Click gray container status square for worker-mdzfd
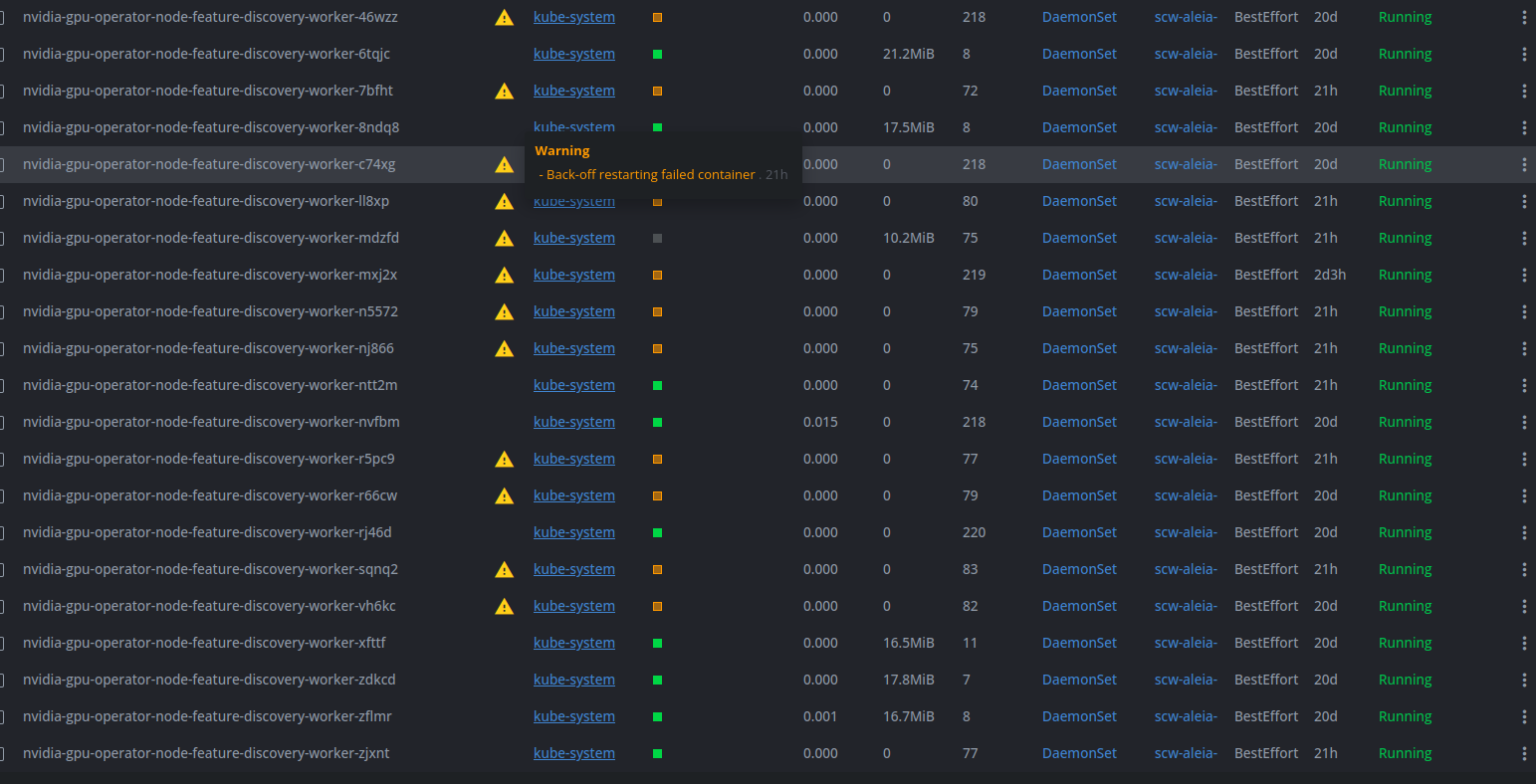The width and height of the screenshot is (1536, 784). click(x=657, y=238)
